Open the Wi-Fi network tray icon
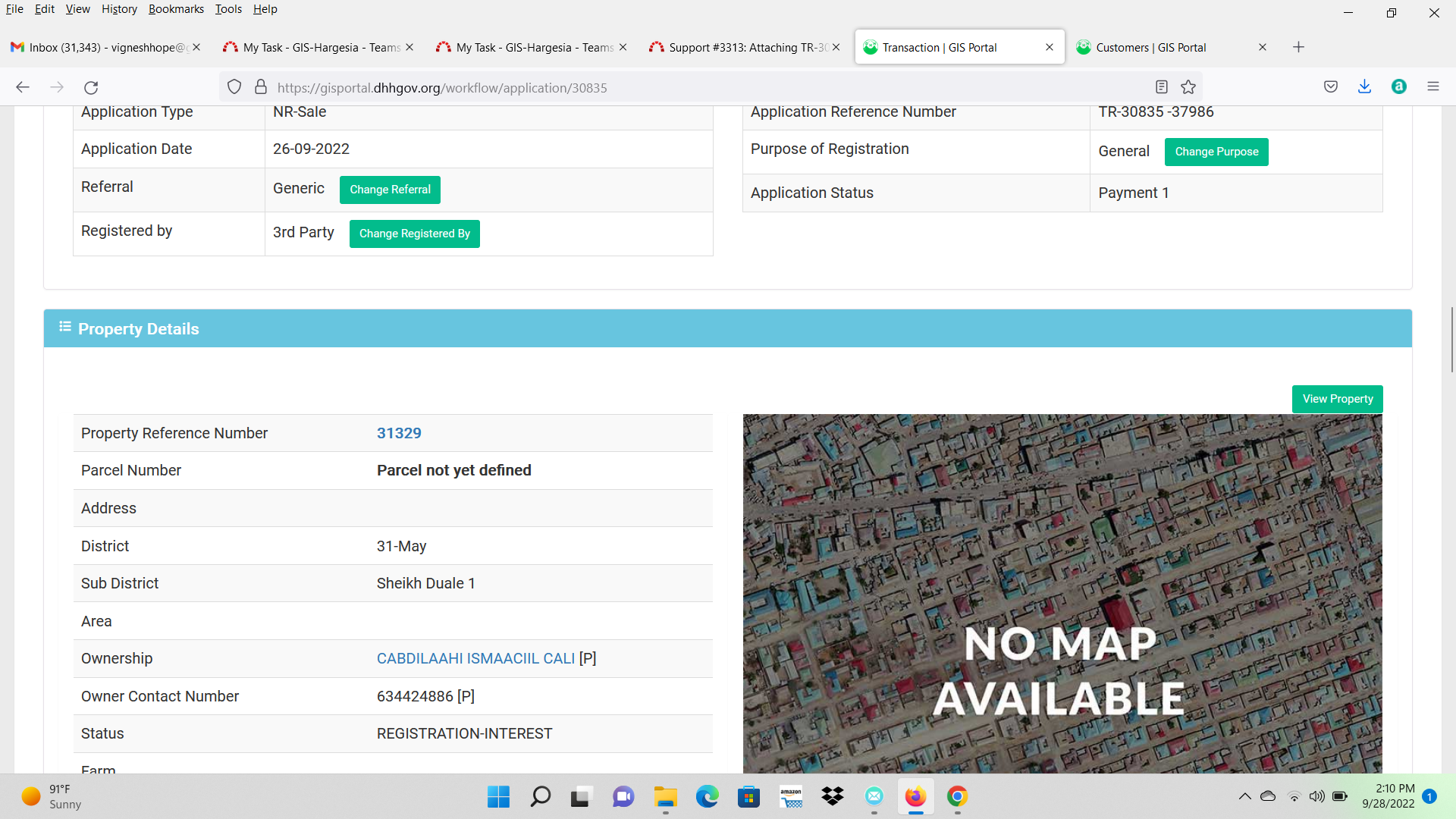Screen dimensions: 1456x819 coord(1294,796)
